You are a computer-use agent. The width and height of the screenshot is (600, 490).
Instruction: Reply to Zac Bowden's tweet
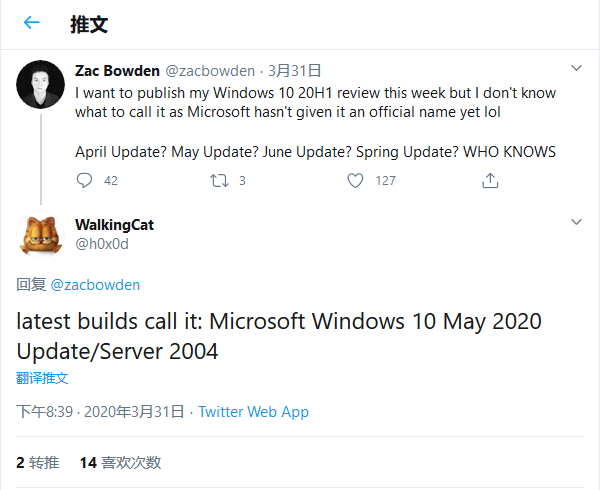click(x=85, y=180)
